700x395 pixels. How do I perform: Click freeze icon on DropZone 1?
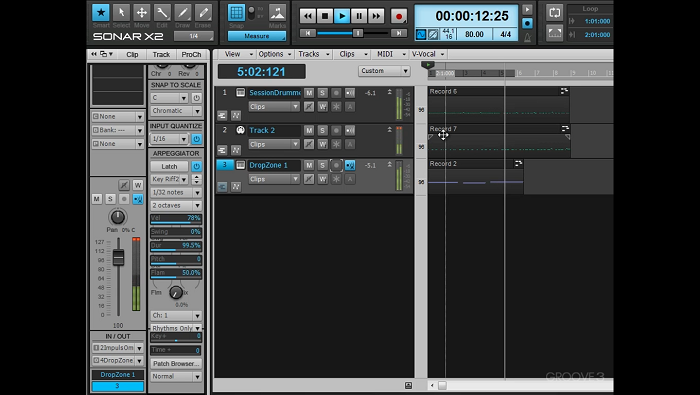click(336, 179)
